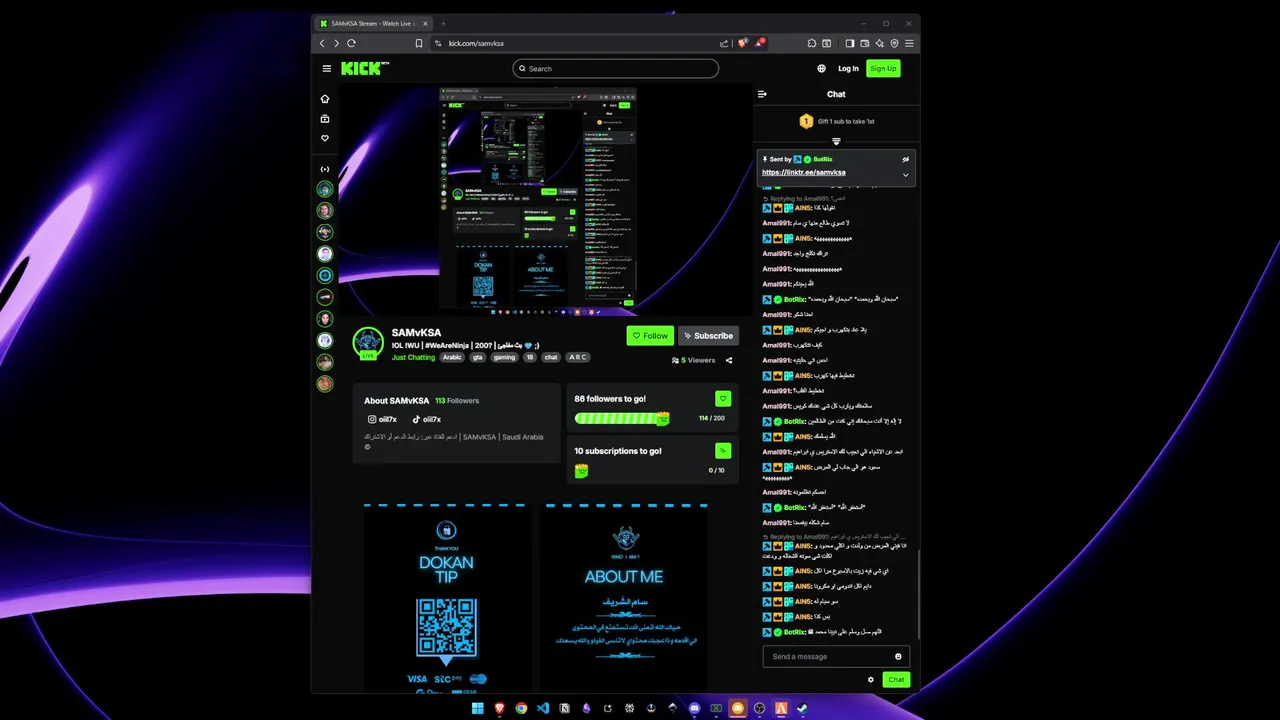Open the Kick sidebar hamburger menu
The height and width of the screenshot is (720, 1280).
point(326,68)
